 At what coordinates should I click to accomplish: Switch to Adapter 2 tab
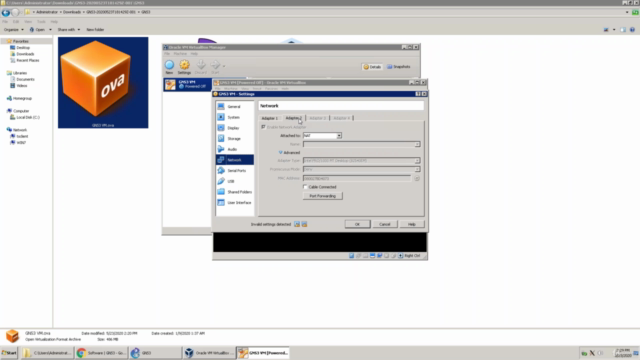293,118
